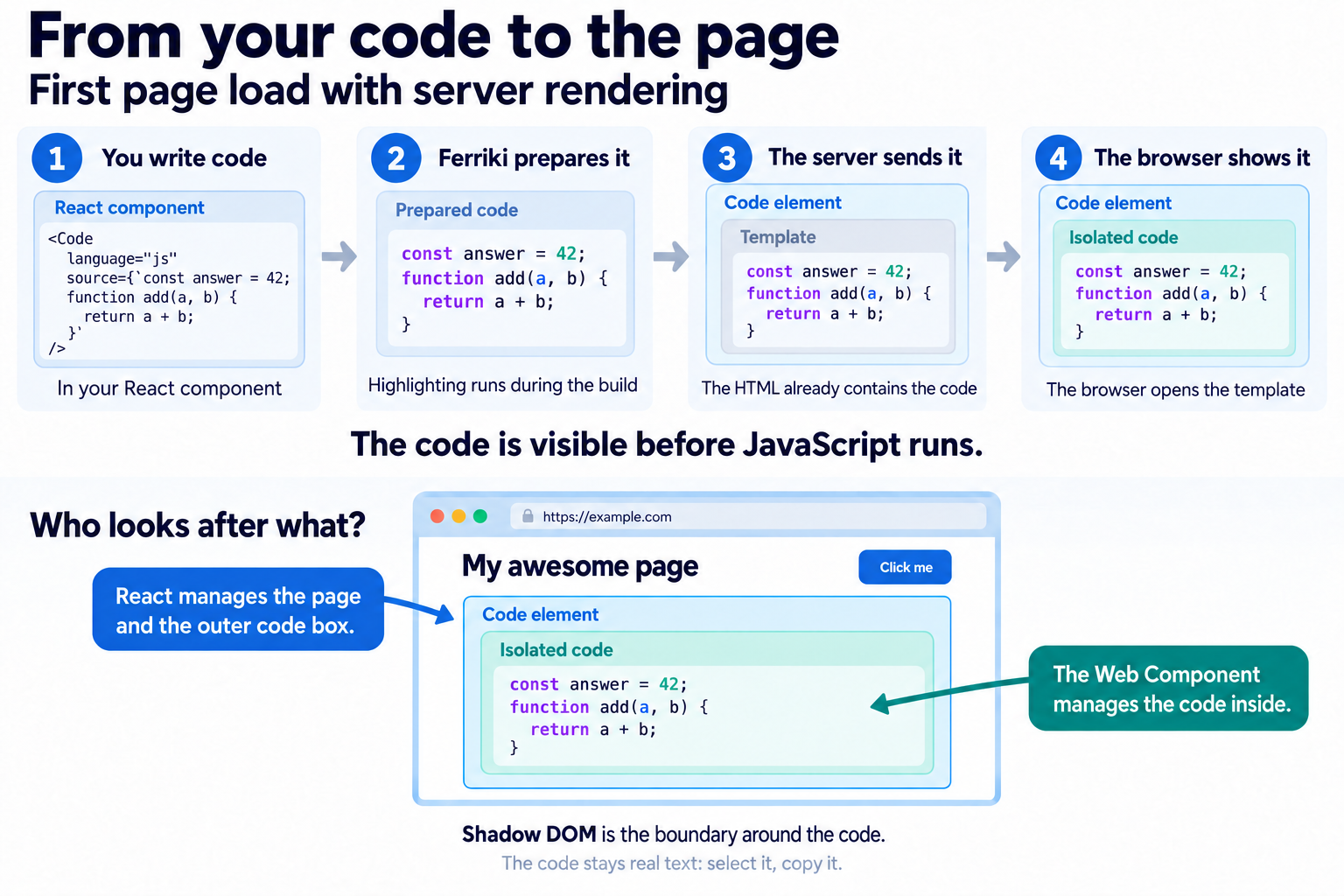The width and height of the screenshot is (1344, 896).
Task: Click "The code stays real text" footnote
Action: [x=671, y=864]
